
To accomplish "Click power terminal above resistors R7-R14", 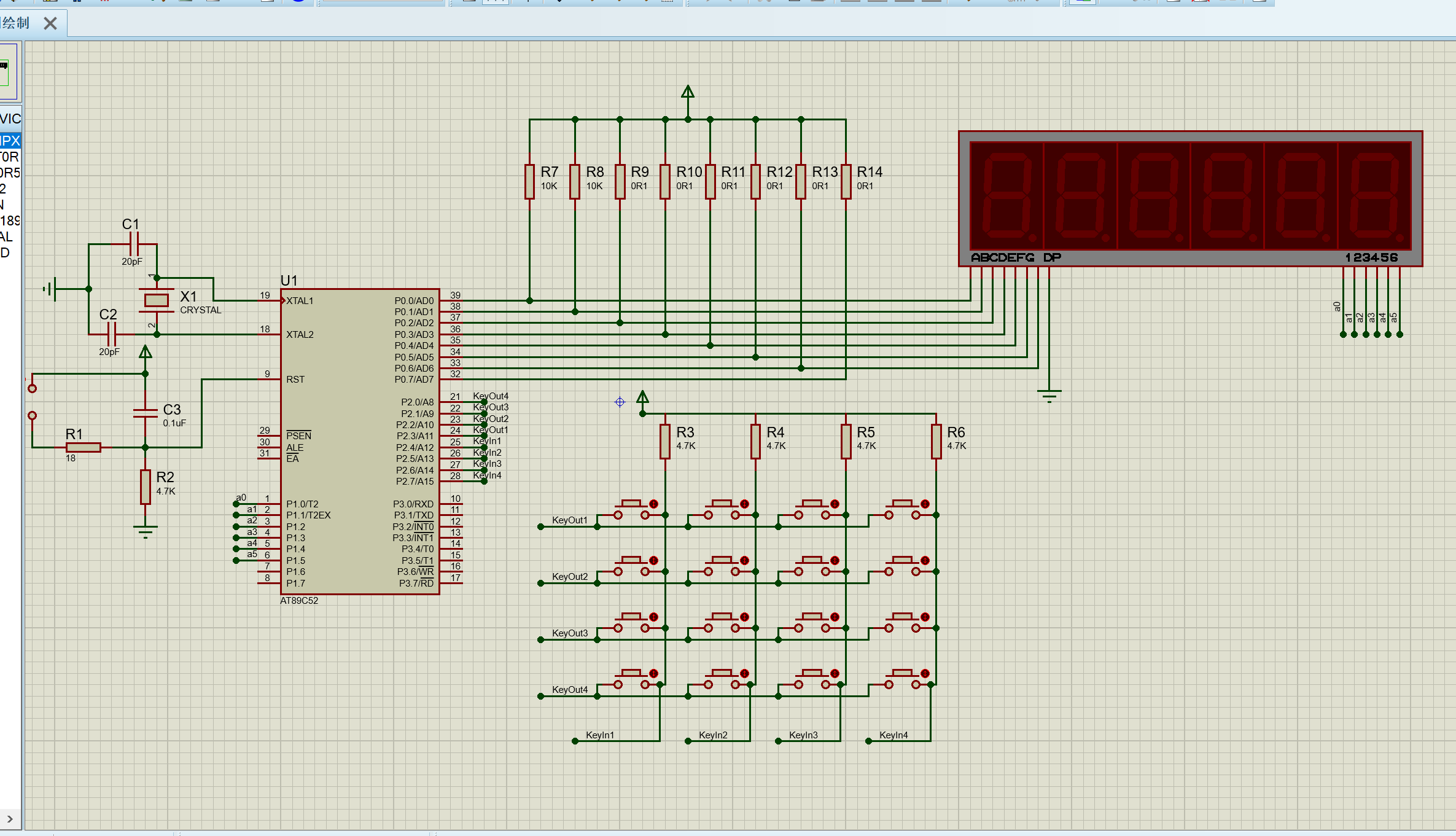I will coord(688,93).
